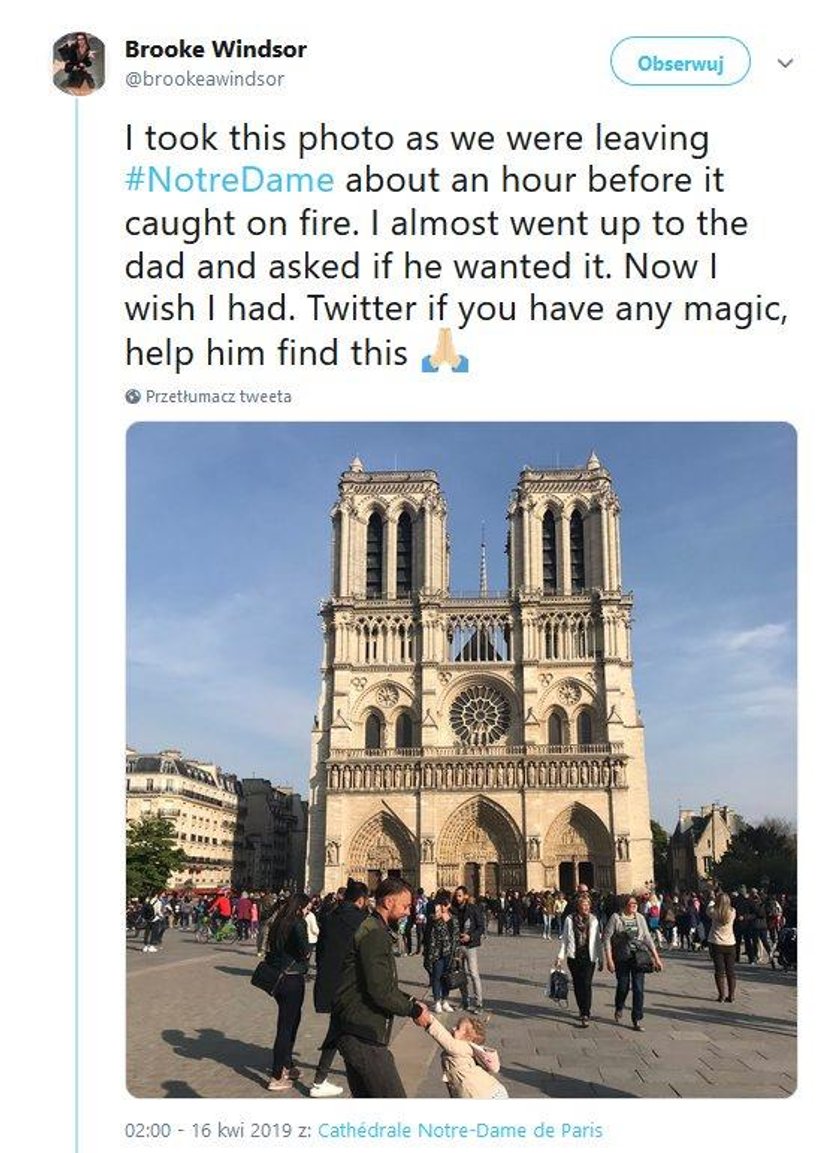840x1153 pixels.
Task: Click Przetłumacz tweeta to translate
Action: pos(218,396)
